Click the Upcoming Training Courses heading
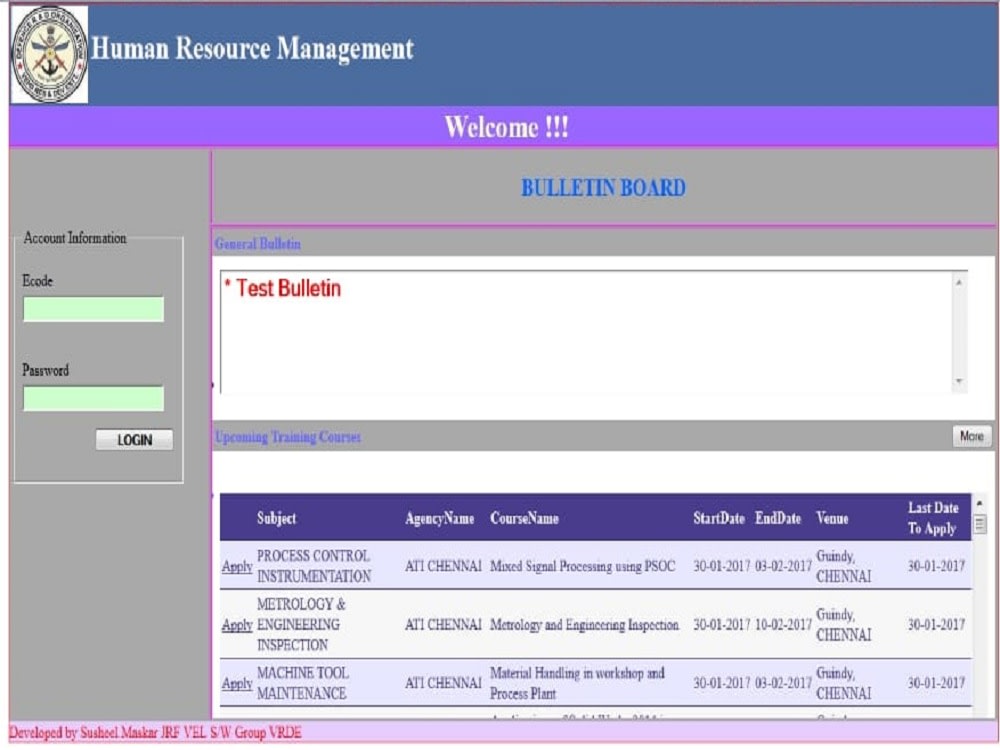The width and height of the screenshot is (1000, 750). coord(288,437)
